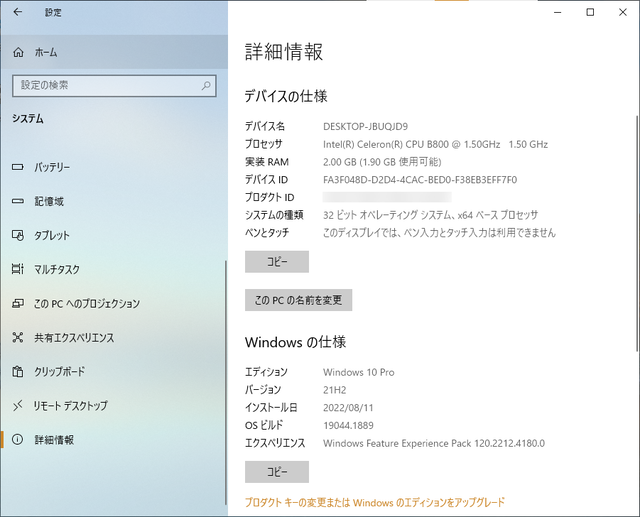Click この PC の名前を変更 button

click(298, 300)
